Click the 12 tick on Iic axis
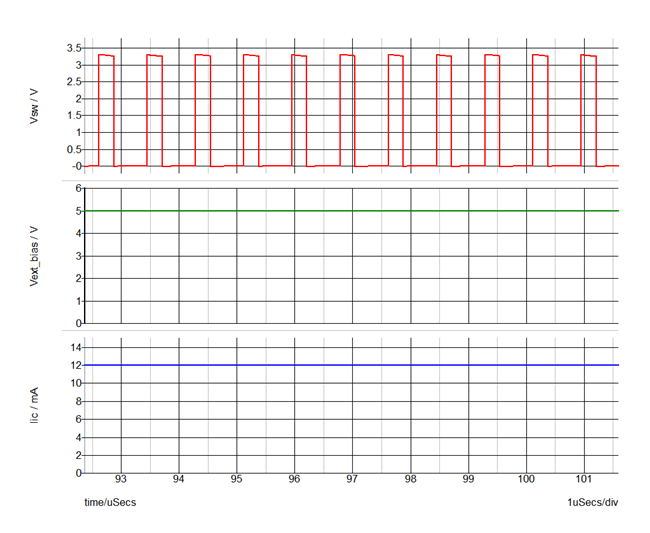 (x=76, y=365)
